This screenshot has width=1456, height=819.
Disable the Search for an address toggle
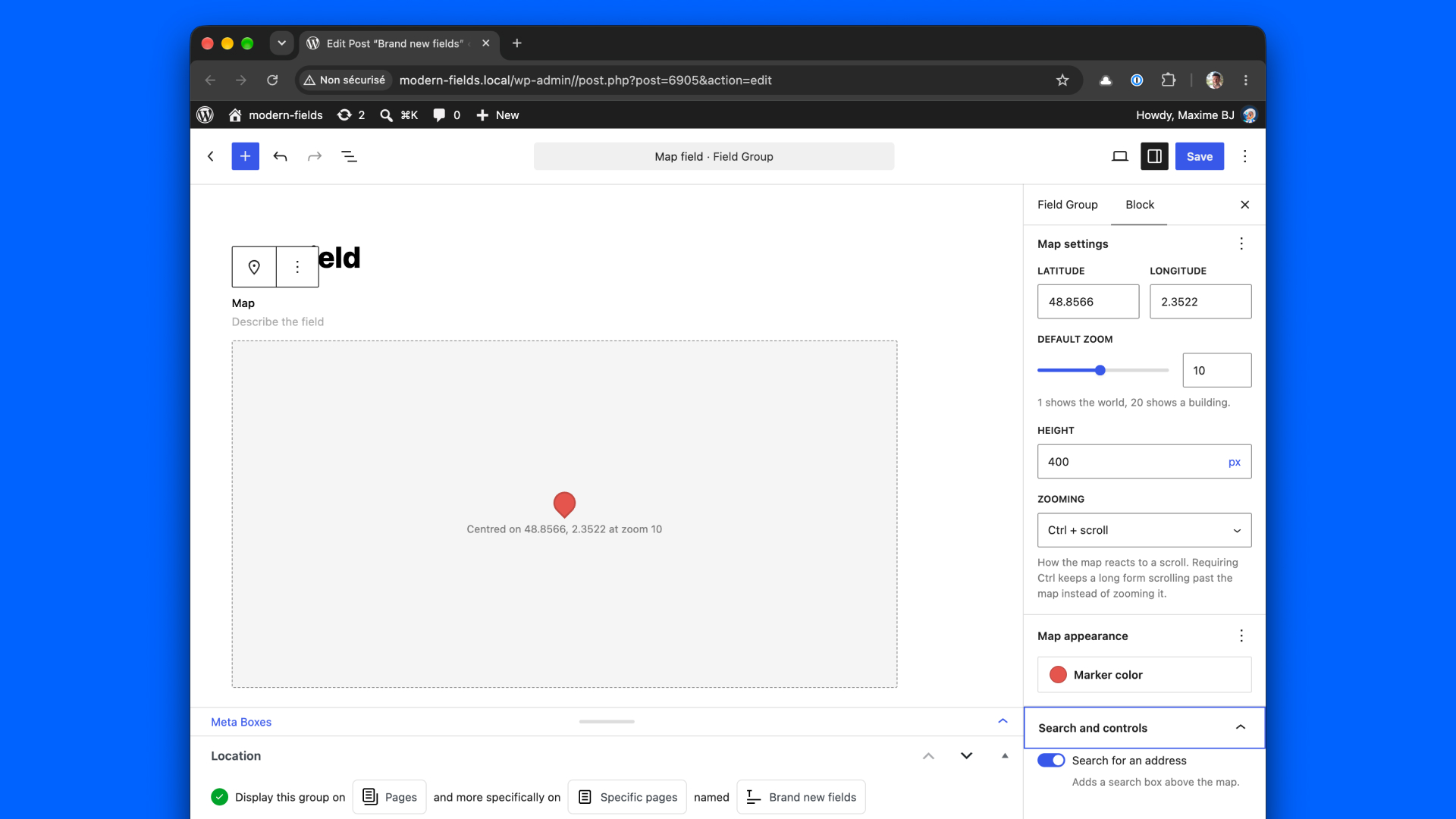coord(1051,761)
